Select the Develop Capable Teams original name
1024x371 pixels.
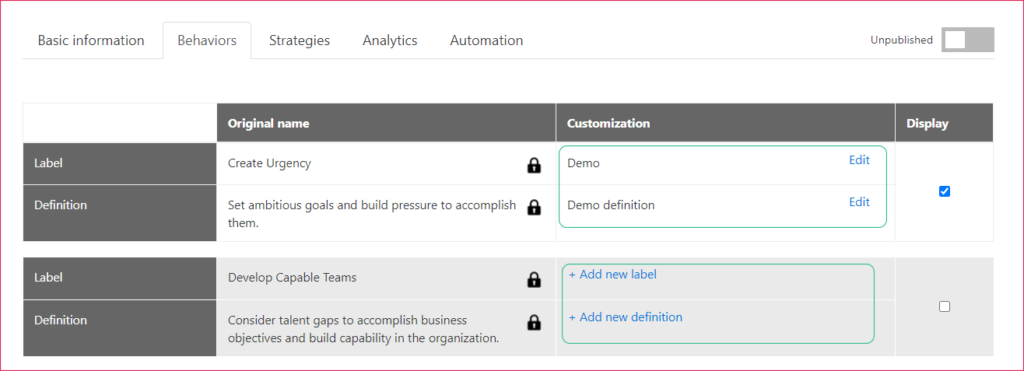[x=292, y=277]
